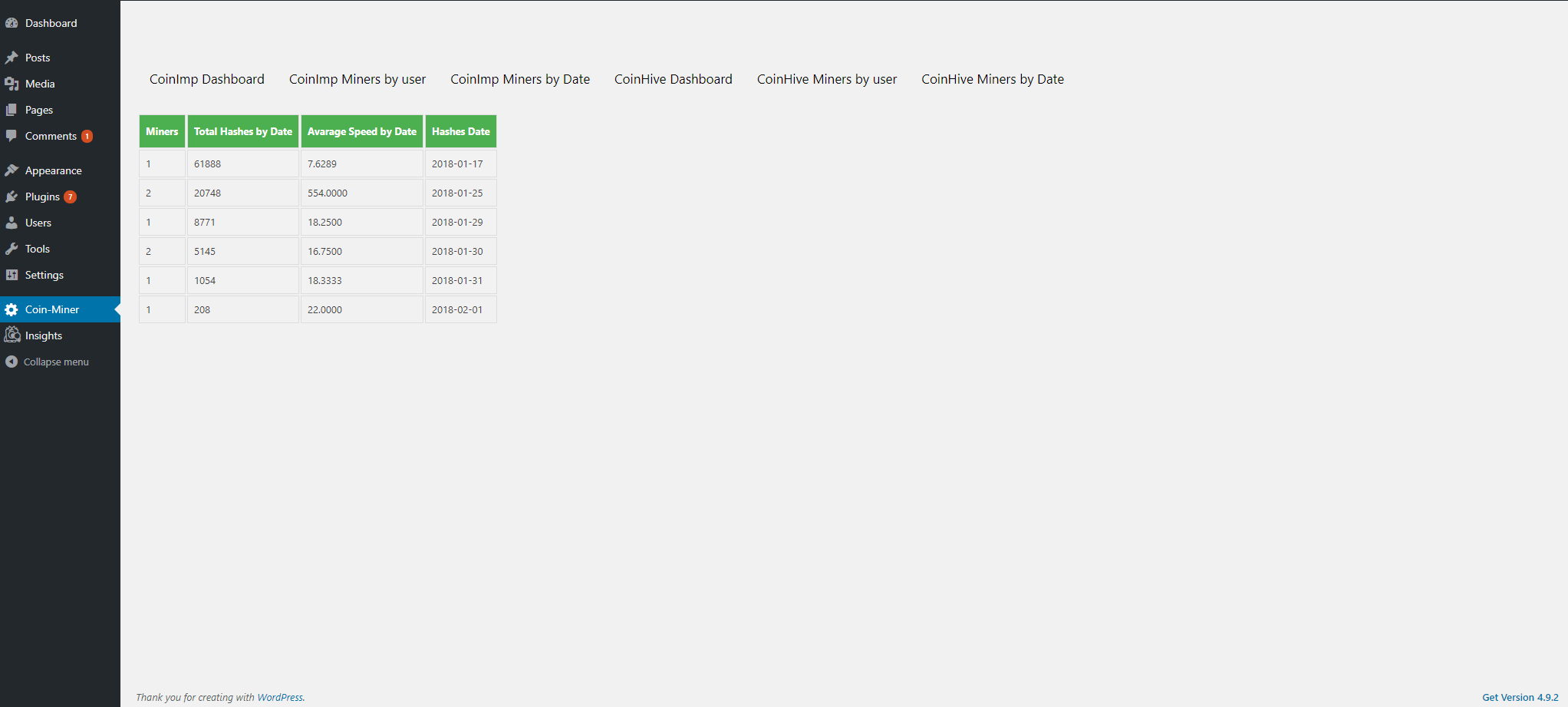
Task: Select total hashes cell 61888
Action: [243, 164]
